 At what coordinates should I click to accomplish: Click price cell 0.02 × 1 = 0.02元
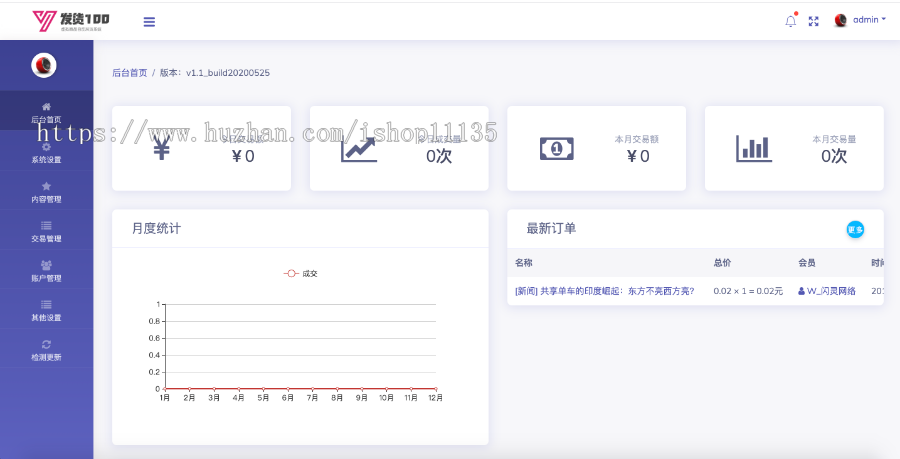(x=748, y=291)
